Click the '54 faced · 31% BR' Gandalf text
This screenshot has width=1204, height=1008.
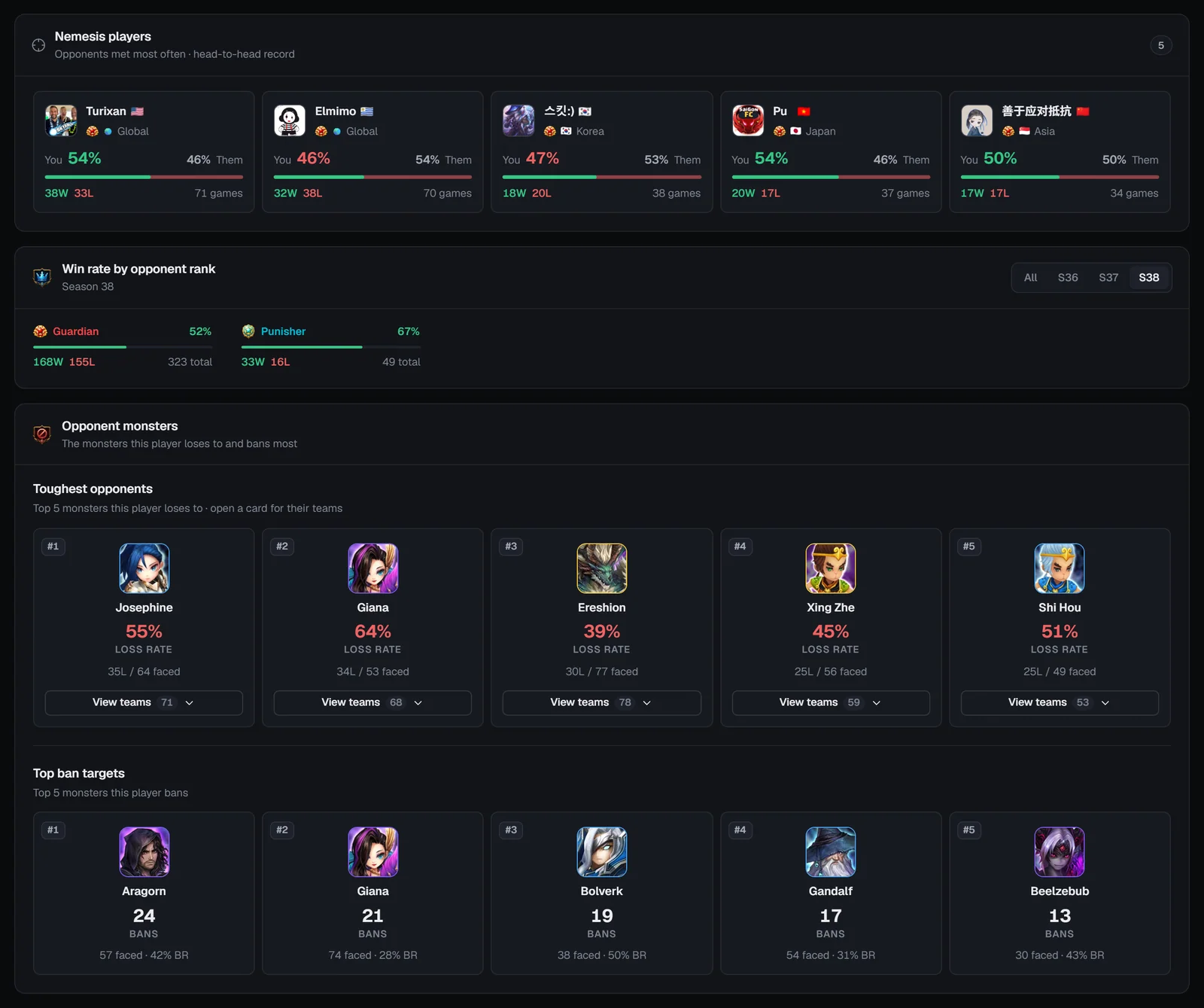[x=831, y=955]
